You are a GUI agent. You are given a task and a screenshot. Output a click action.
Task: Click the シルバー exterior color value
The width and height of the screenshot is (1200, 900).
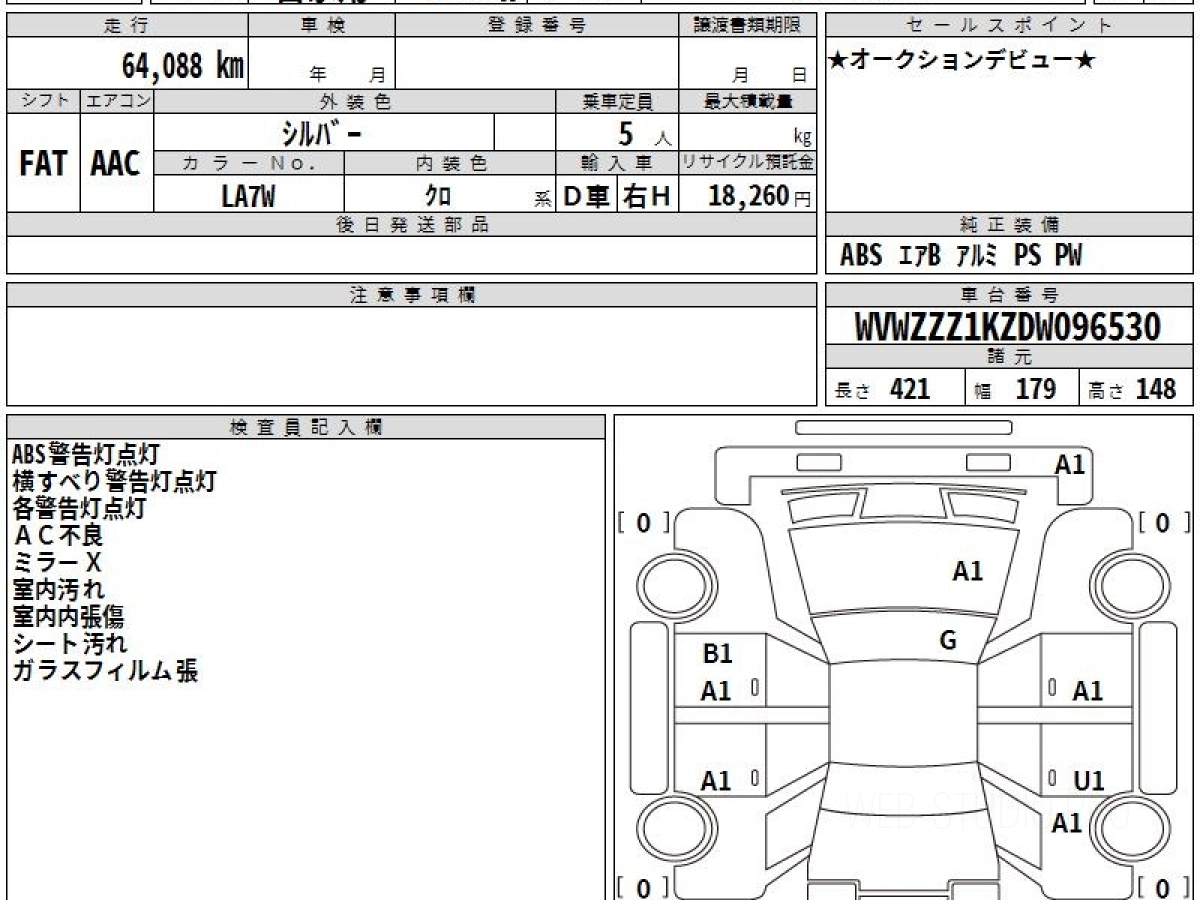[x=322, y=133]
